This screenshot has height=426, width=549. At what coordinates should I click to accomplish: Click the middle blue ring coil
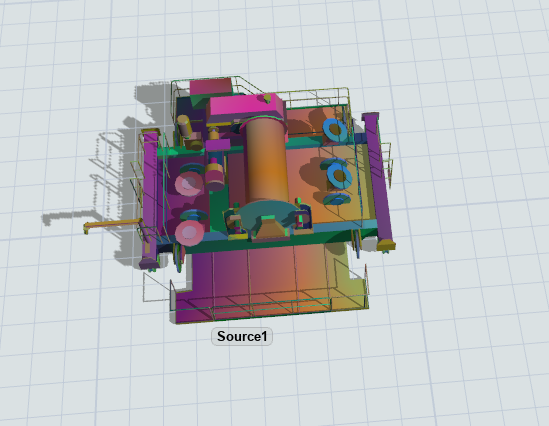click(x=339, y=176)
